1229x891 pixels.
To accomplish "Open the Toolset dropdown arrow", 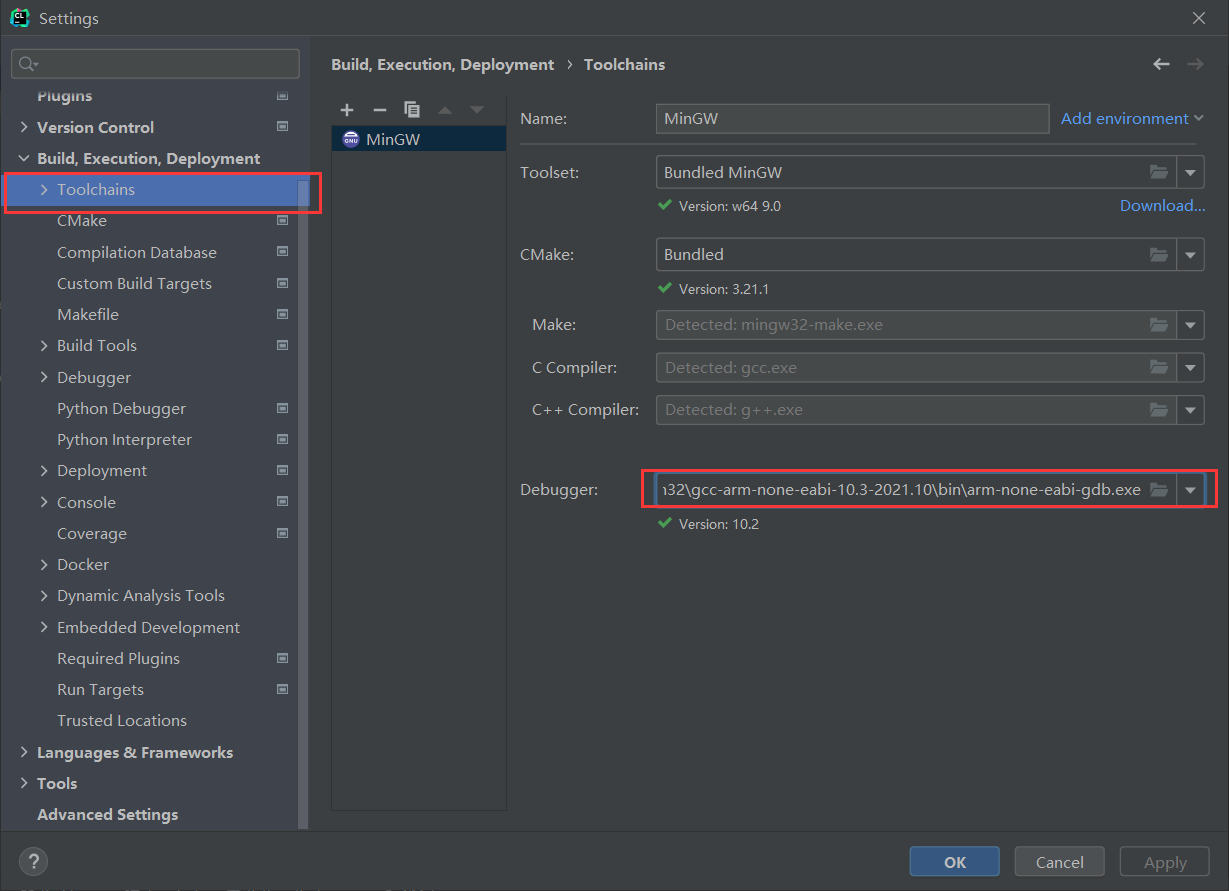I will 1191,172.
